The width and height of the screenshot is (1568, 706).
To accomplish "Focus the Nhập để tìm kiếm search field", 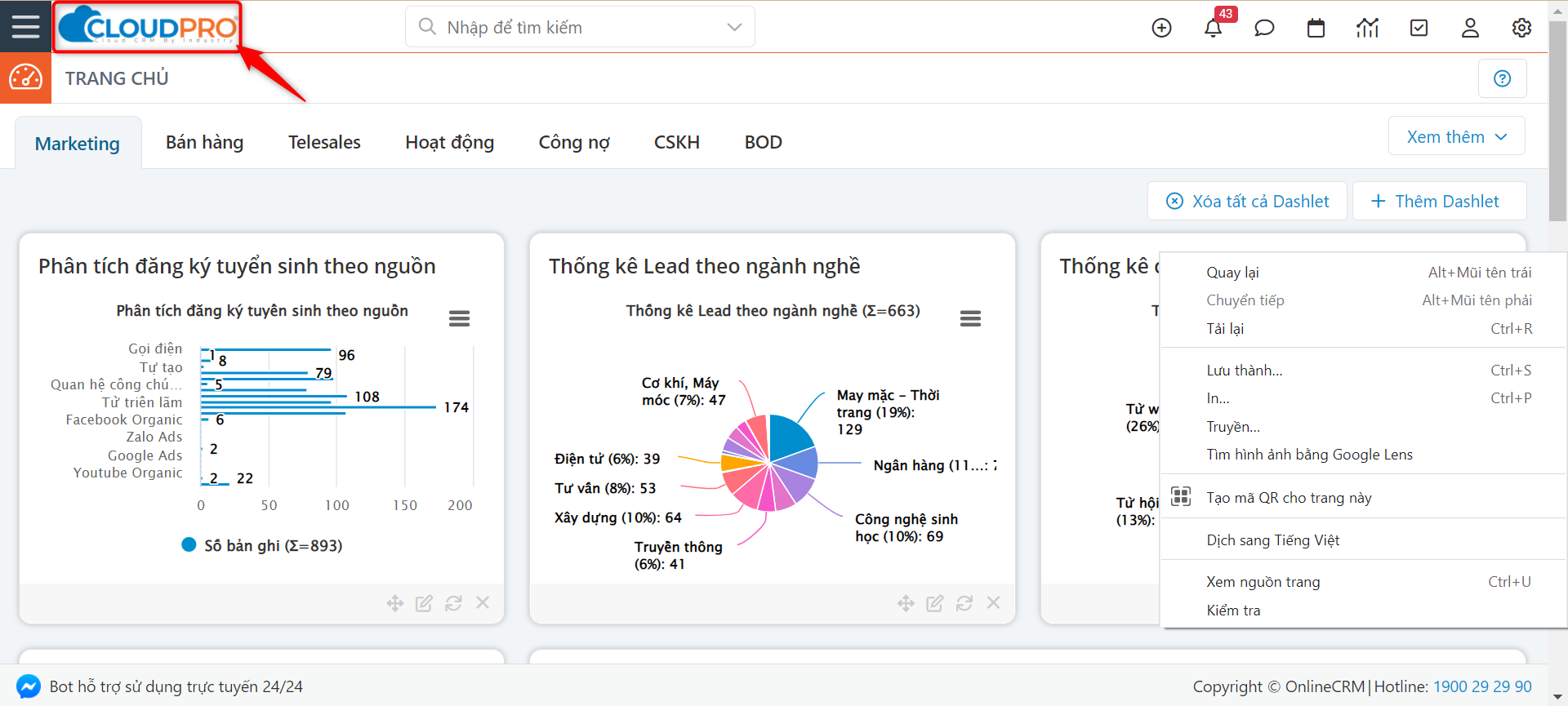I will point(580,27).
